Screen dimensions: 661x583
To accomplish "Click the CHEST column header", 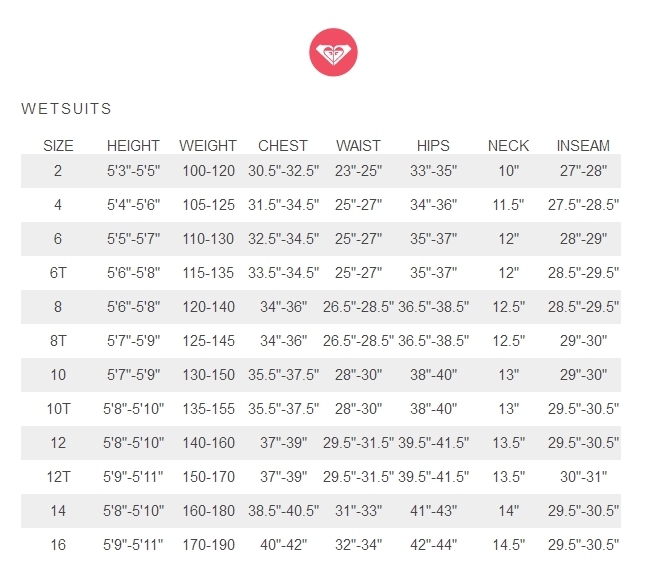I will pyautogui.click(x=283, y=146).
